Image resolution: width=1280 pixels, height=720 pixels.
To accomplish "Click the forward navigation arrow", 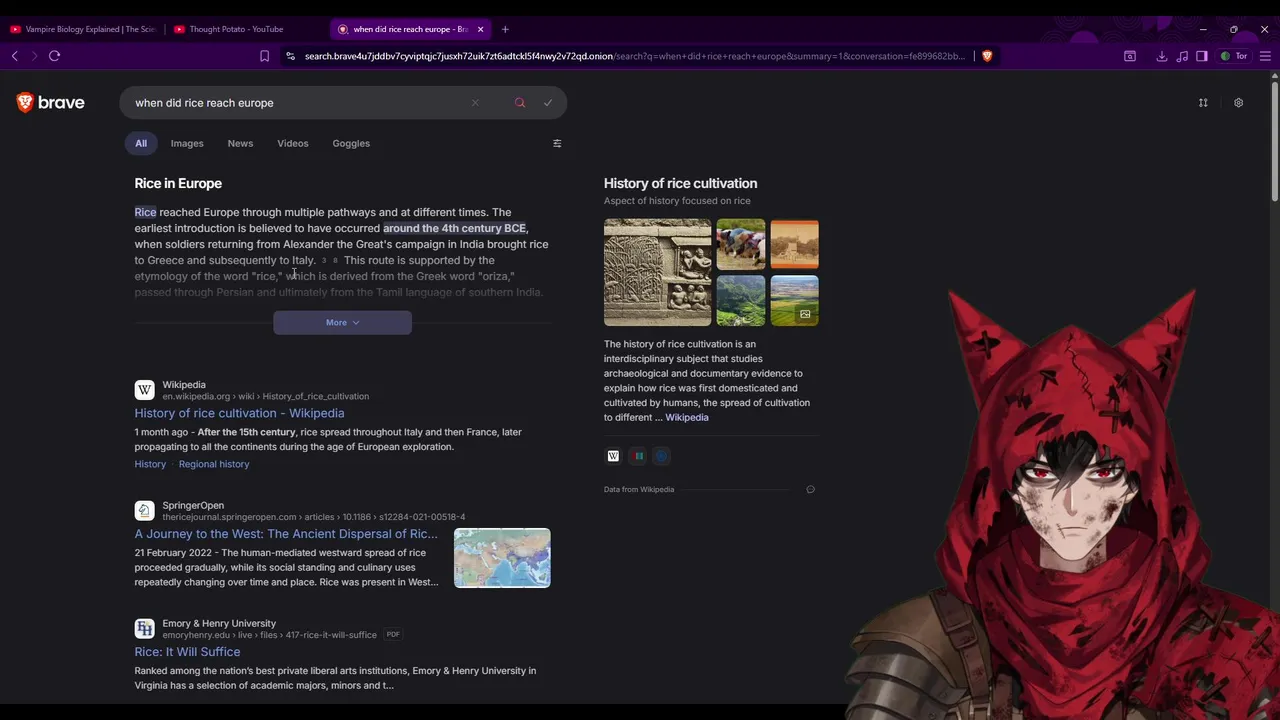I will click(x=34, y=56).
